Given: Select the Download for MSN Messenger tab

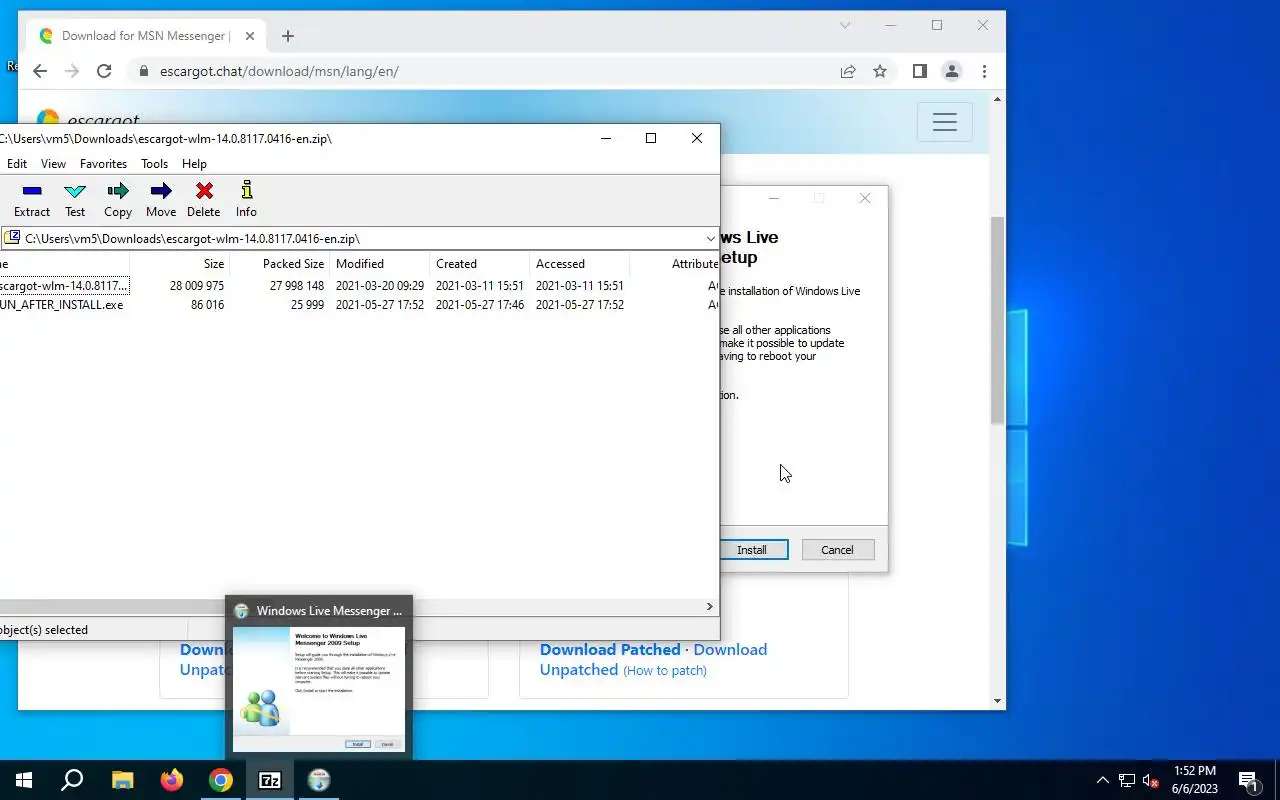Looking at the screenshot, I should tap(147, 36).
